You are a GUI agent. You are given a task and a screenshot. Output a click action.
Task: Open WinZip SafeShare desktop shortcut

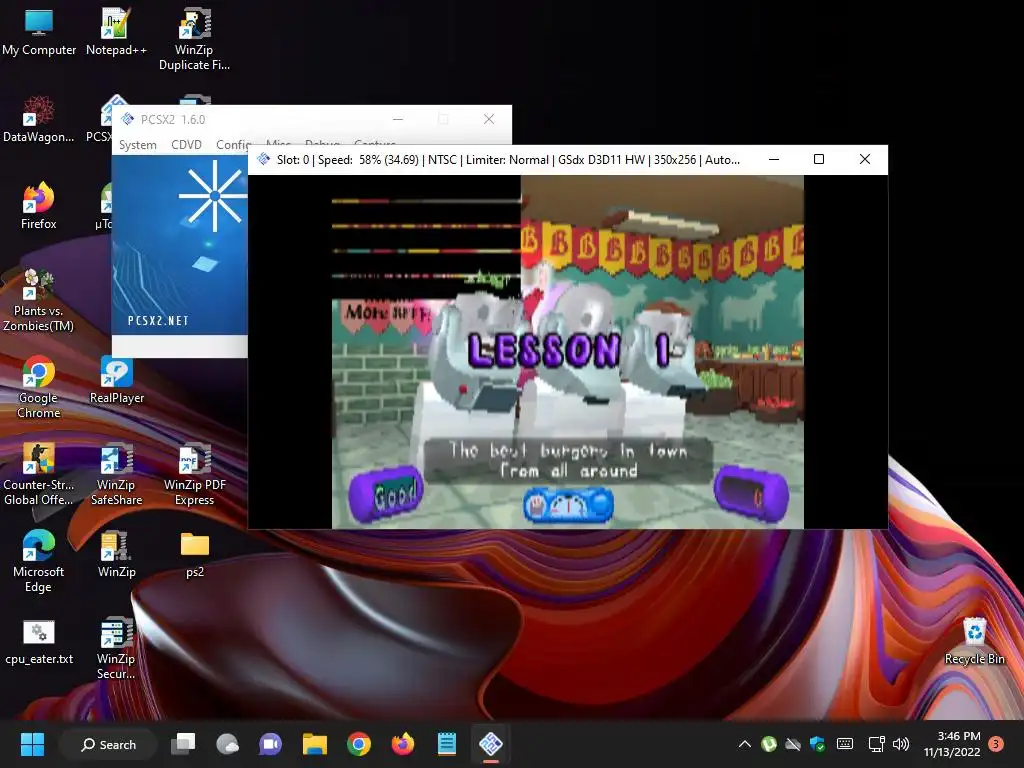point(116,474)
